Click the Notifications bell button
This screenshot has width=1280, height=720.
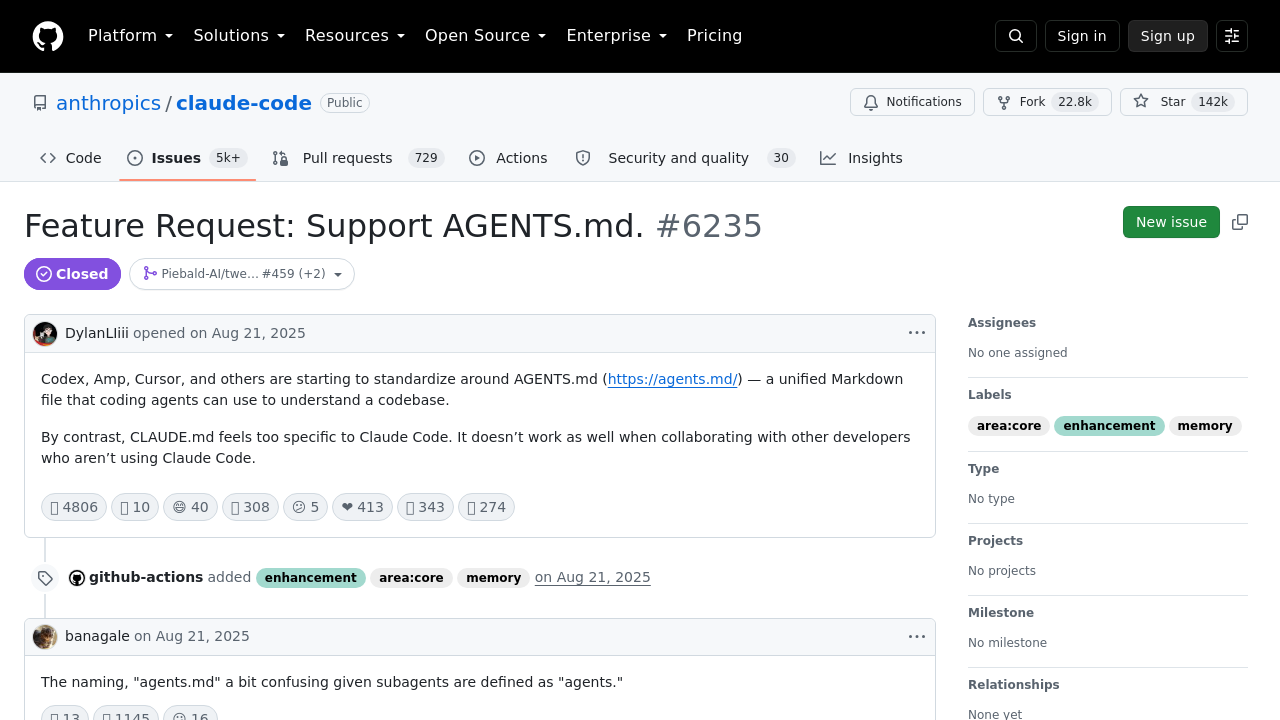[912, 102]
